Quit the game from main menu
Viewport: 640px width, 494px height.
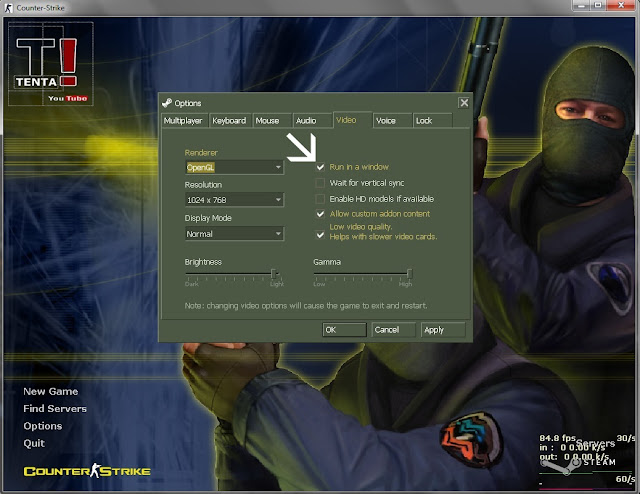pyautogui.click(x=34, y=443)
